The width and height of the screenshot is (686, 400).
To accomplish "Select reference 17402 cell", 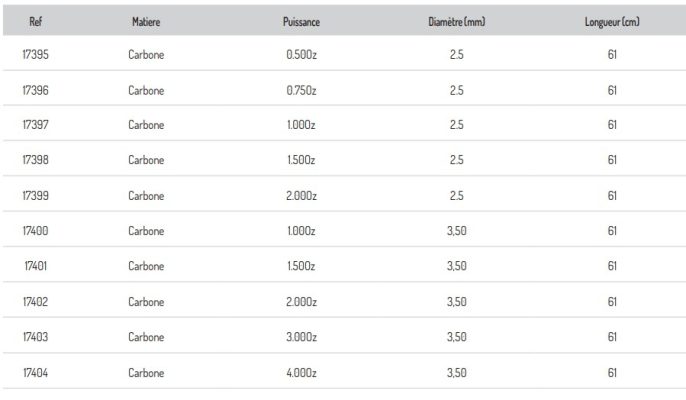I will [x=35, y=302].
